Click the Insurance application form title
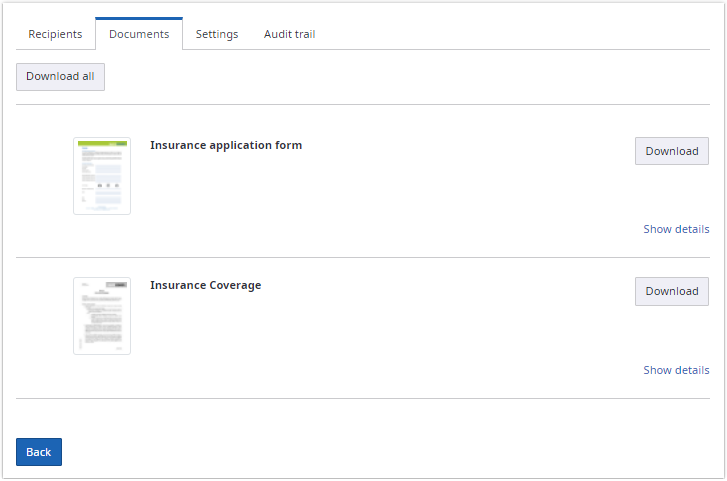The width and height of the screenshot is (727, 481). [x=226, y=145]
